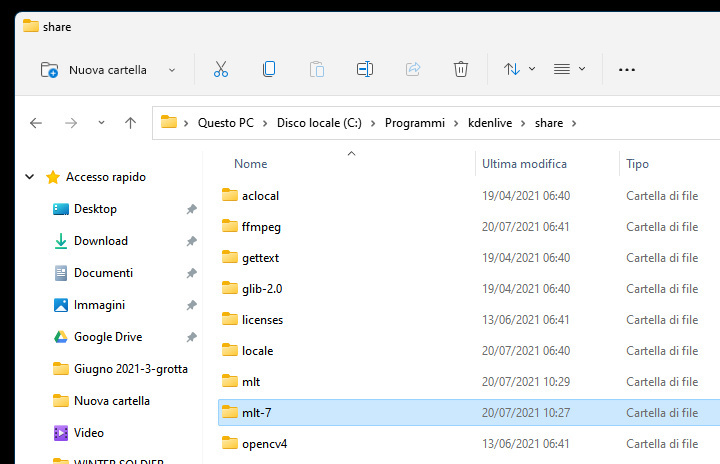Sort by Ultima modifica column header
720x464 pixels.
524,164
